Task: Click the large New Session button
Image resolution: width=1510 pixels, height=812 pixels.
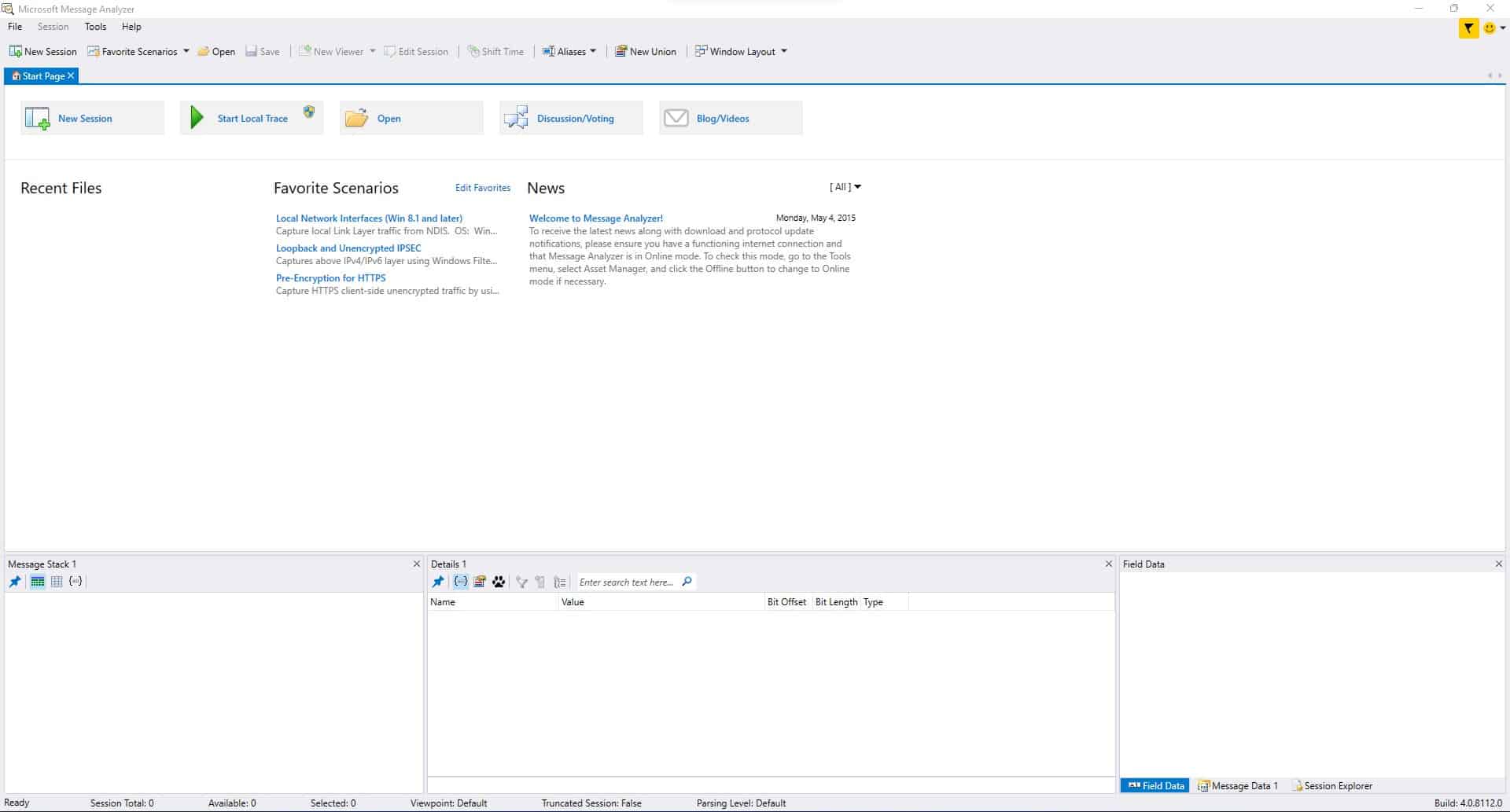Action: (x=92, y=118)
